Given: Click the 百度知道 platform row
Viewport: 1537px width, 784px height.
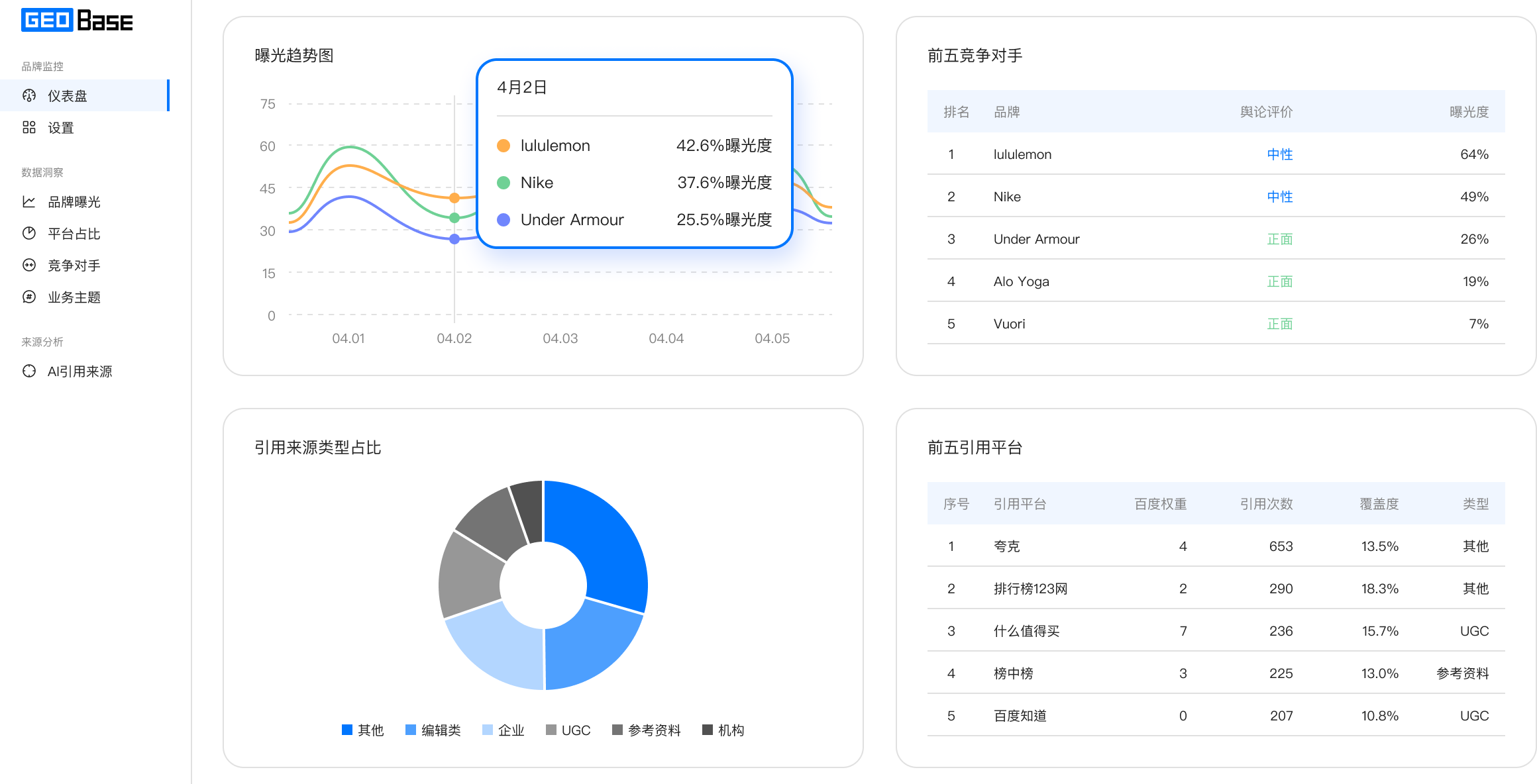Looking at the screenshot, I should pyautogui.click(x=1216, y=715).
